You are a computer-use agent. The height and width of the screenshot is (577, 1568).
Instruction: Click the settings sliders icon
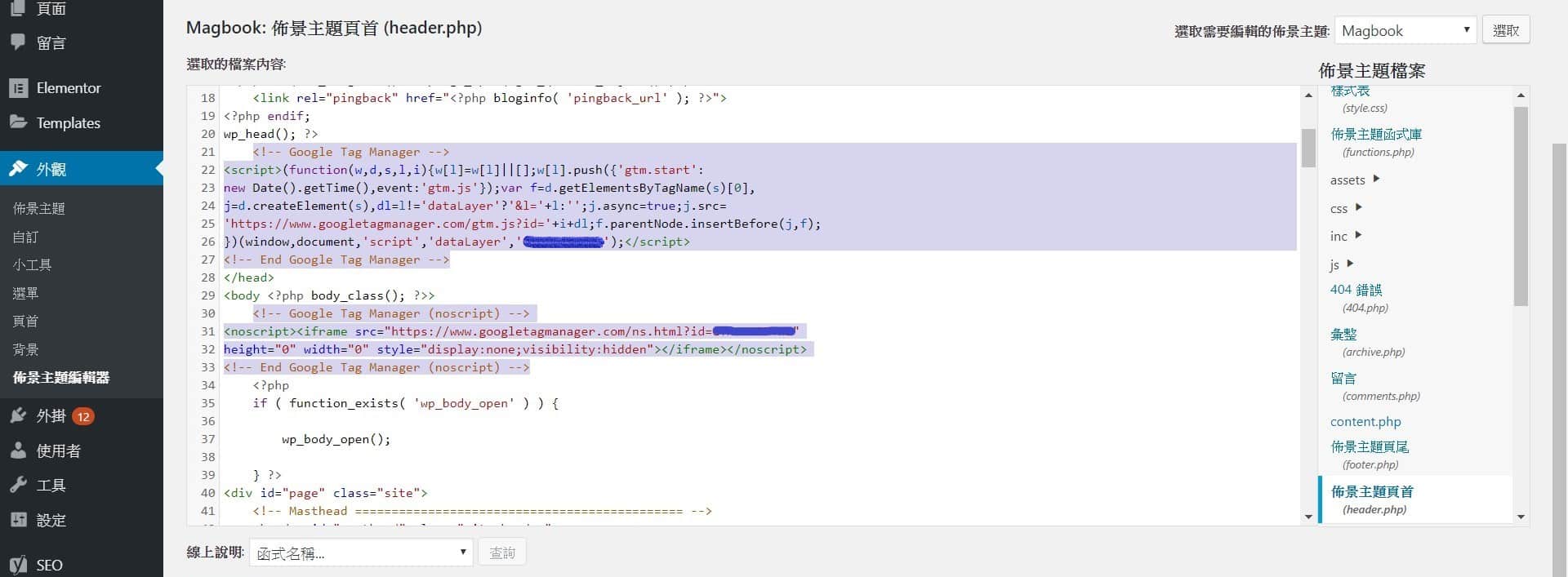[18, 520]
